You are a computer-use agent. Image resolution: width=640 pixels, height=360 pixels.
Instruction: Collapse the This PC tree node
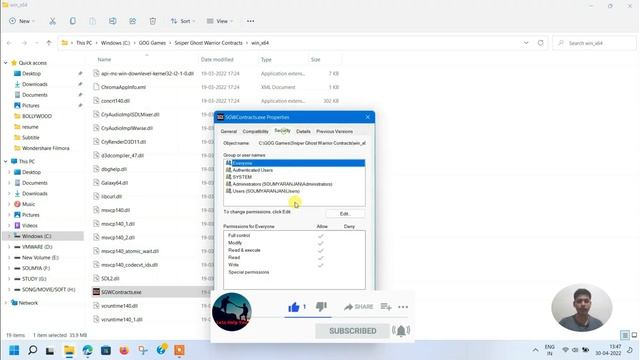6,162
